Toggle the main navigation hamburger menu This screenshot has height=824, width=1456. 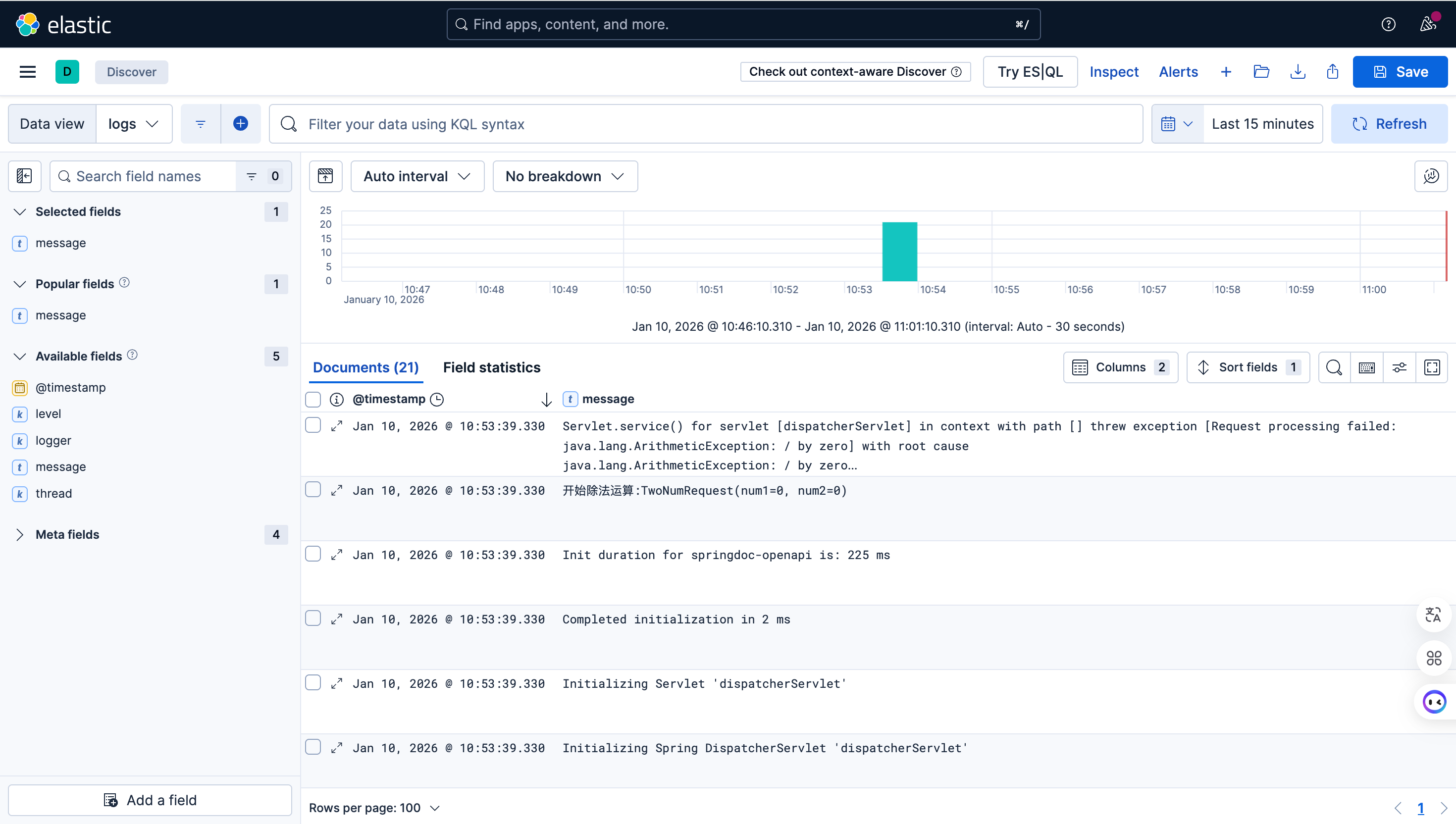[x=28, y=72]
